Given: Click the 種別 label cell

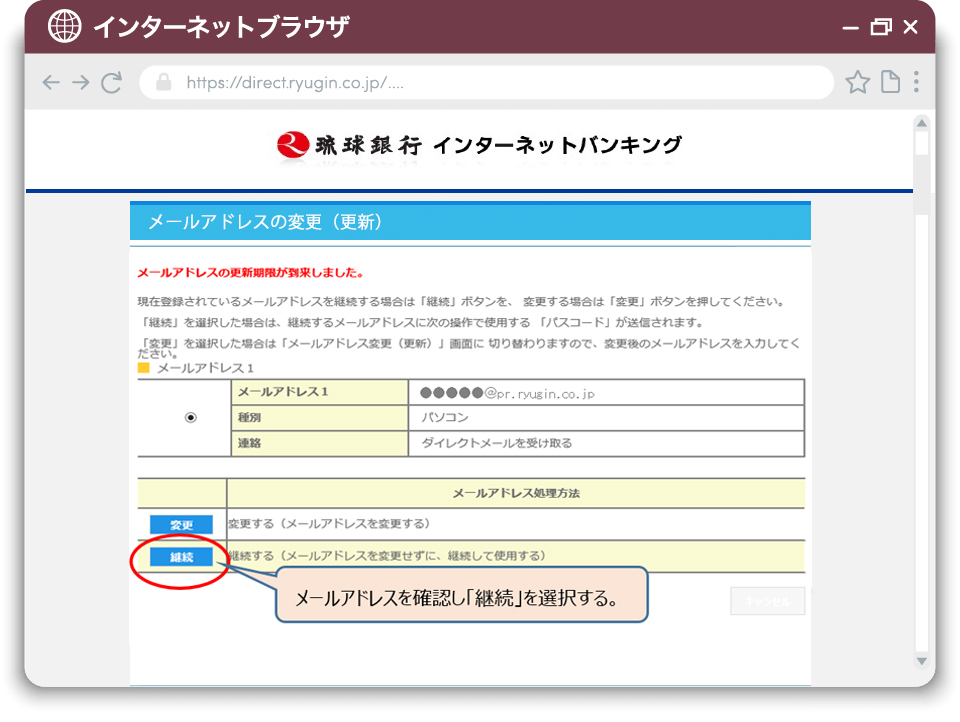Looking at the screenshot, I should point(320,418).
